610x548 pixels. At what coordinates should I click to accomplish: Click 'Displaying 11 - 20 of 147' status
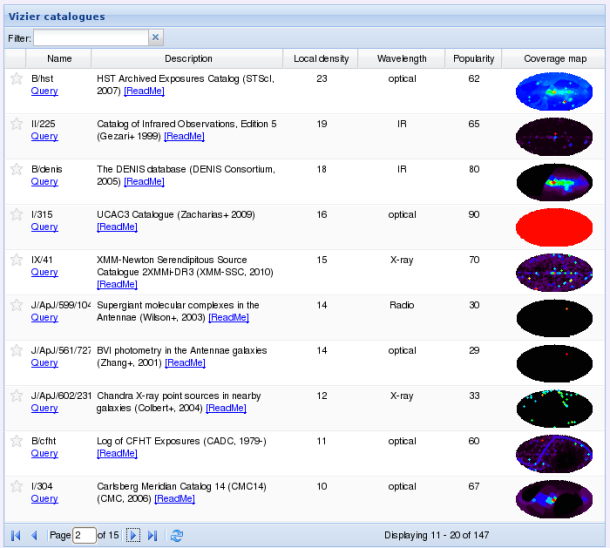[436, 536]
